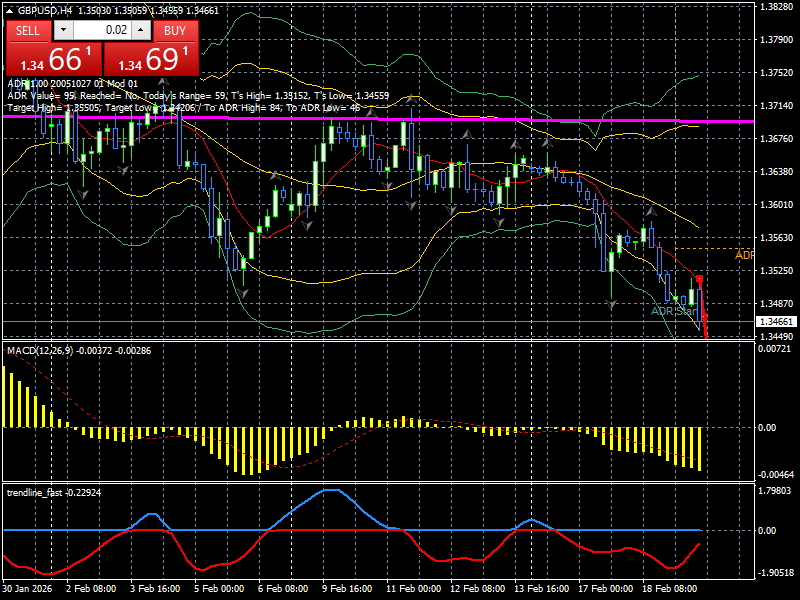800x600 pixels.
Task: Select the orange ADR label
Action: (x=744, y=255)
